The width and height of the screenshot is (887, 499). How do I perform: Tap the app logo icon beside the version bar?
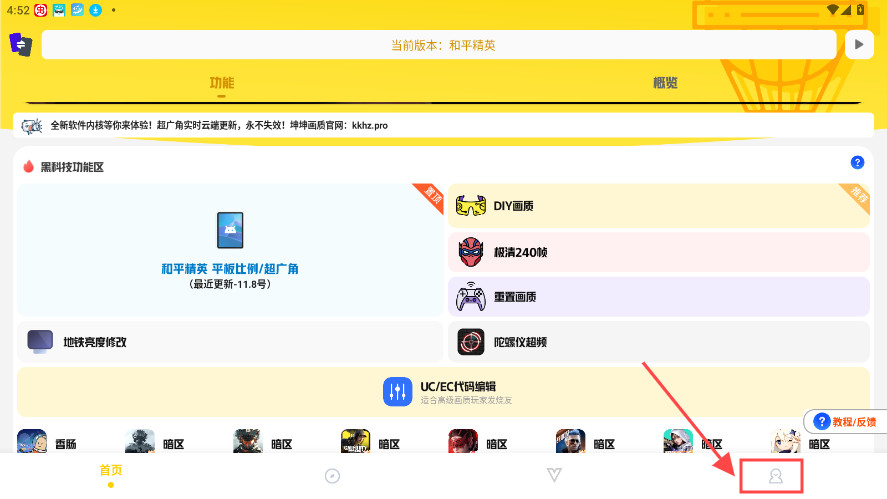tap(20, 44)
